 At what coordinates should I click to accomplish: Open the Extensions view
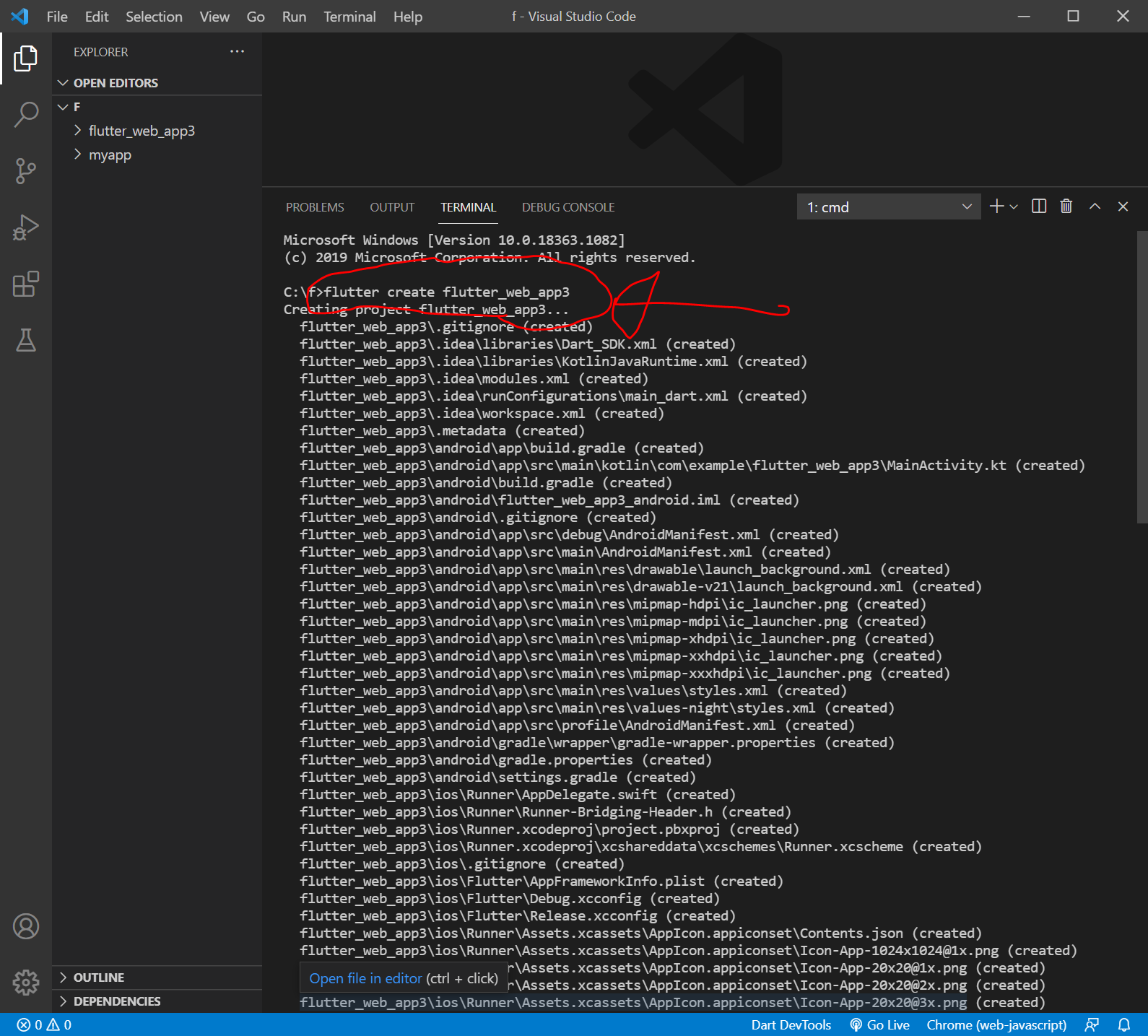click(x=26, y=284)
